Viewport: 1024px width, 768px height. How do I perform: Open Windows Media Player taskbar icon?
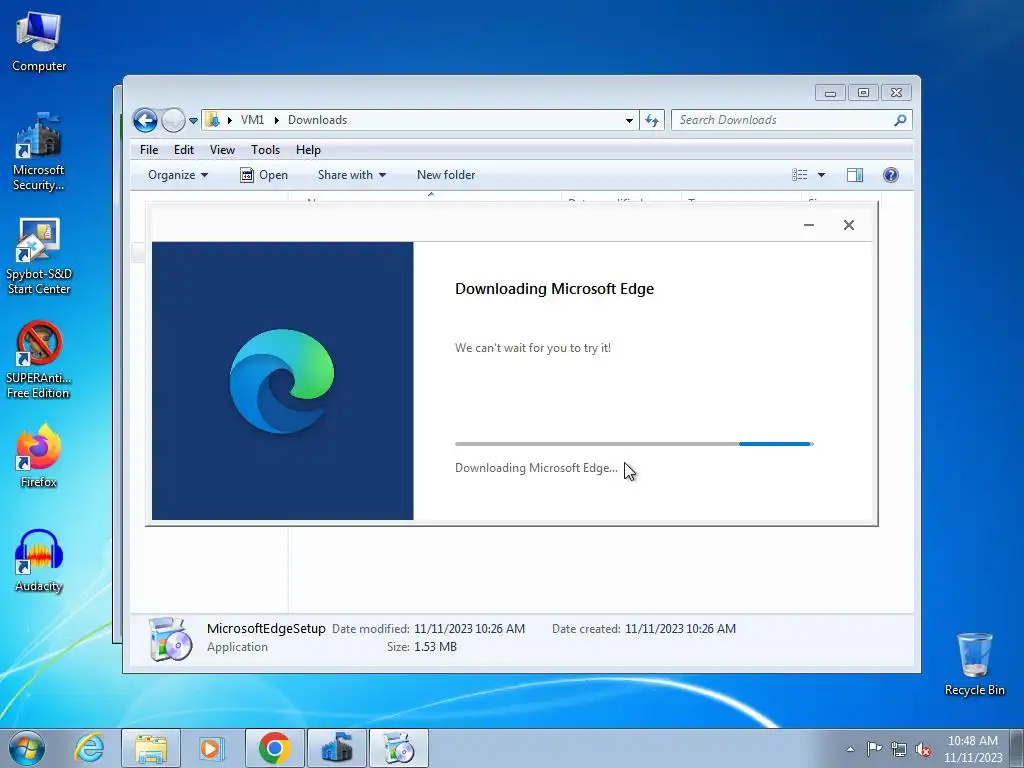(x=210, y=748)
